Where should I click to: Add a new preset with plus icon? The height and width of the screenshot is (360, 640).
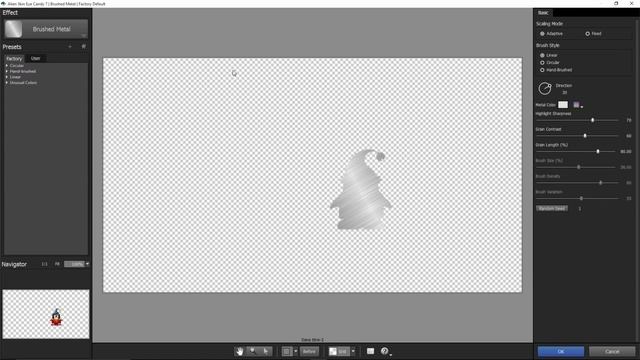(x=70, y=47)
